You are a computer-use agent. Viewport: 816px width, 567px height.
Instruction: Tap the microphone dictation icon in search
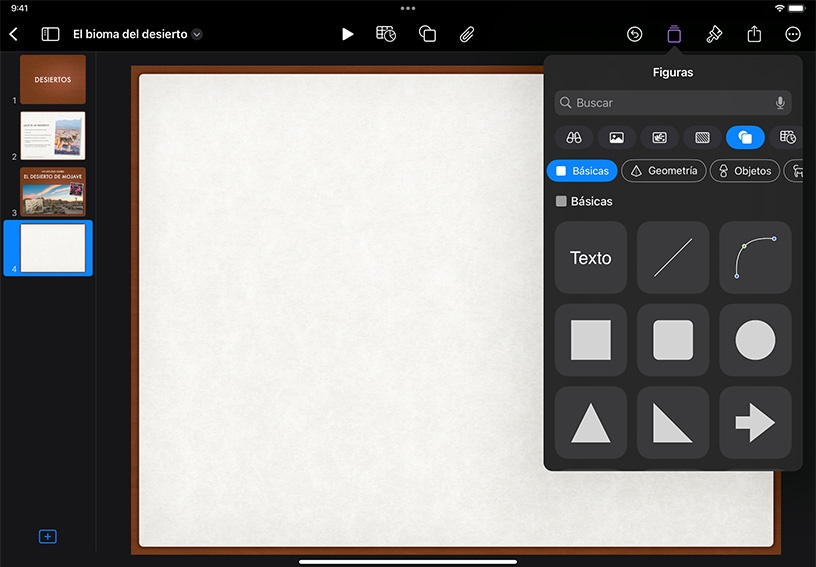[x=780, y=103]
